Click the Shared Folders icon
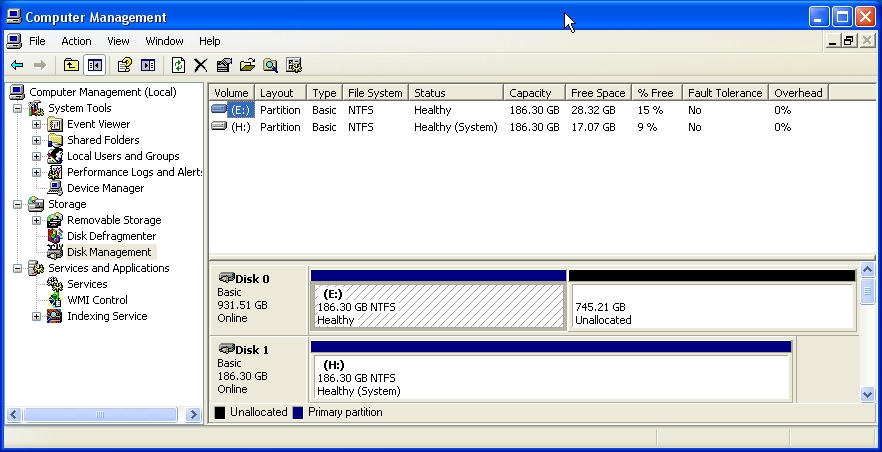882x452 pixels. [55, 140]
